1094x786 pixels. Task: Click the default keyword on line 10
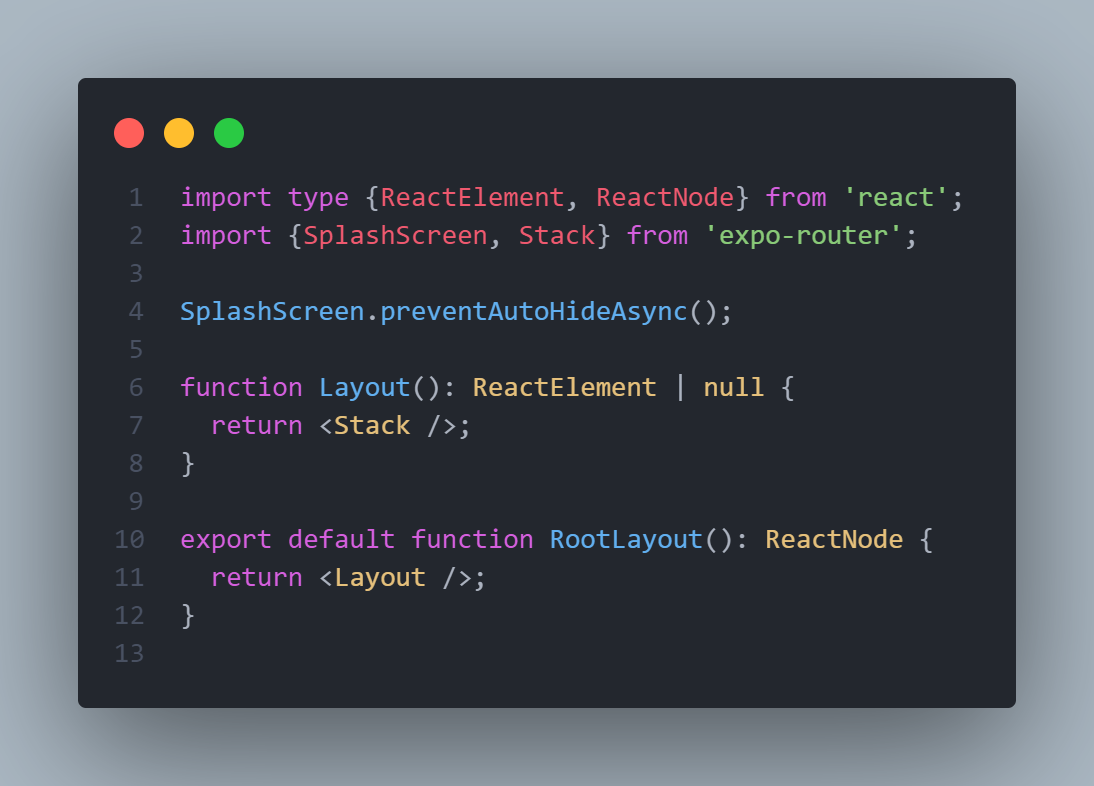341,540
